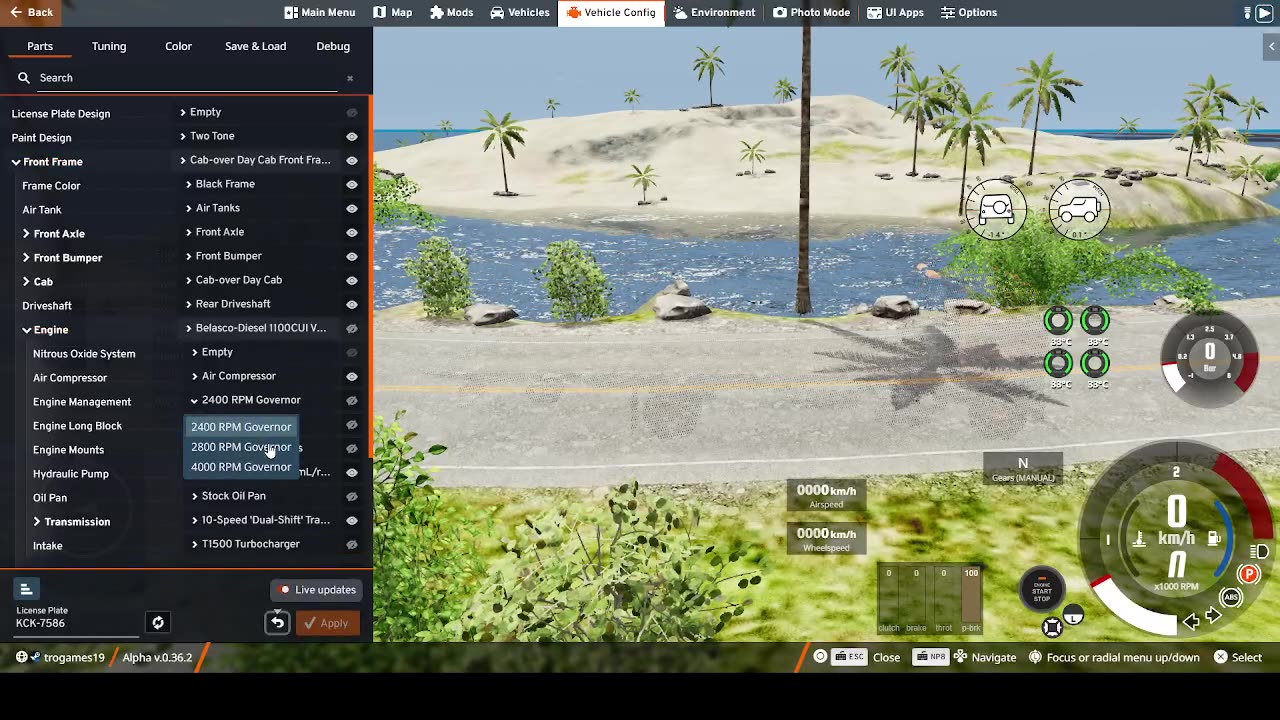Toggle visibility eye for Air Compressor row

click(x=352, y=376)
